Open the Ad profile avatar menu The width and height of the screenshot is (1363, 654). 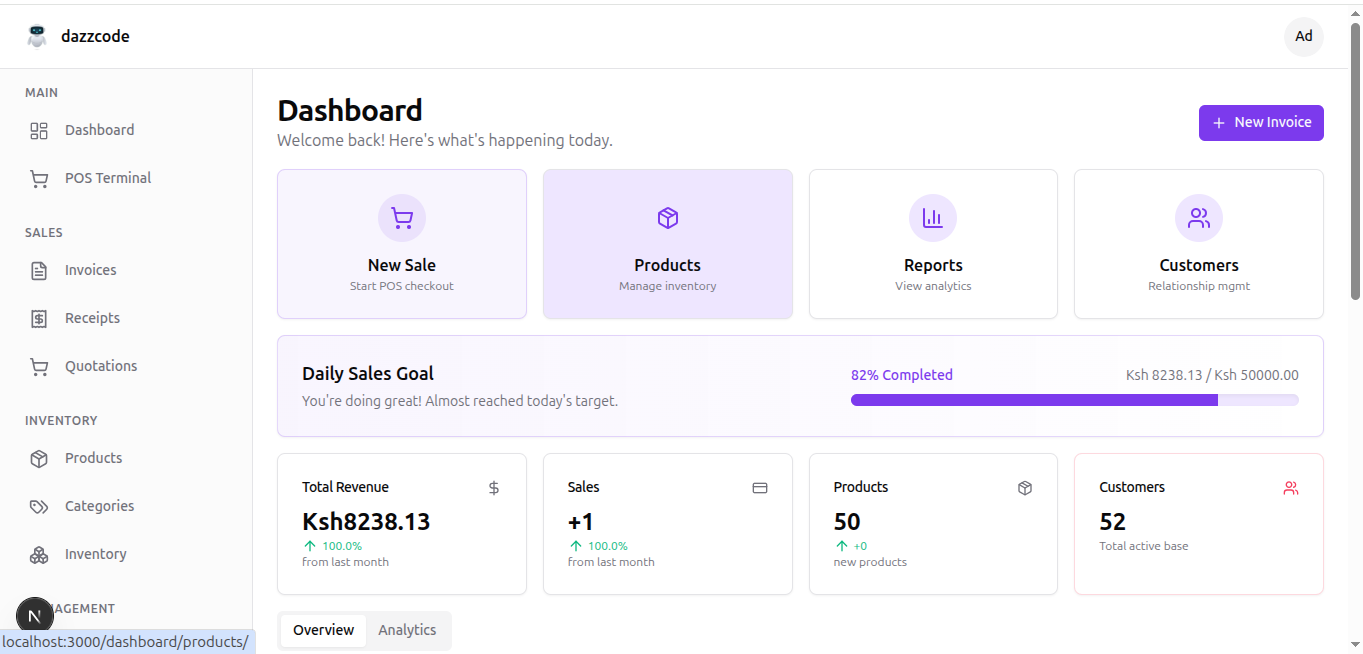(1303, 36)
